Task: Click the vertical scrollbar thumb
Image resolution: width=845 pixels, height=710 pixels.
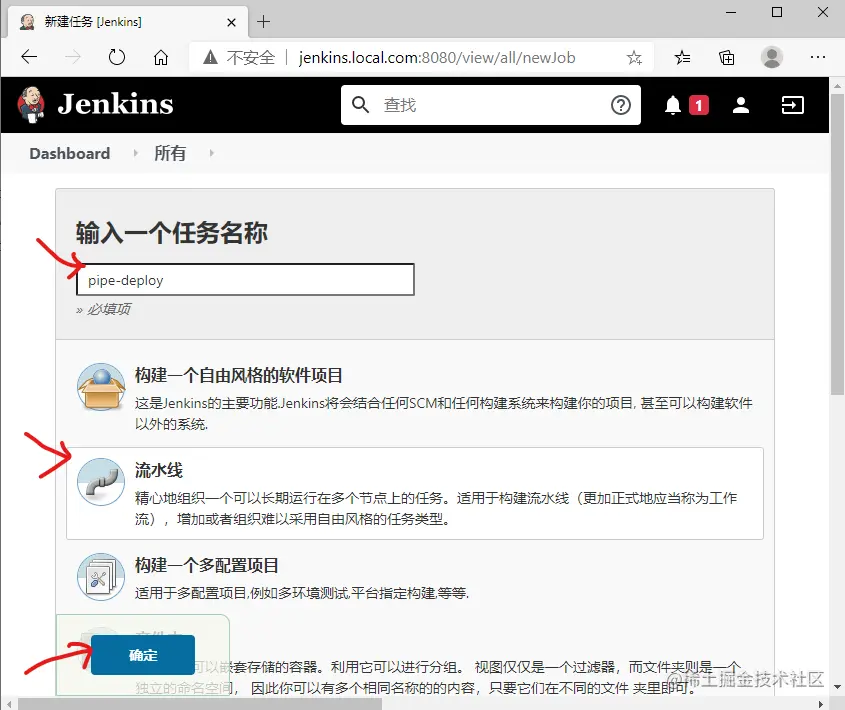Action: pos(837,244)
